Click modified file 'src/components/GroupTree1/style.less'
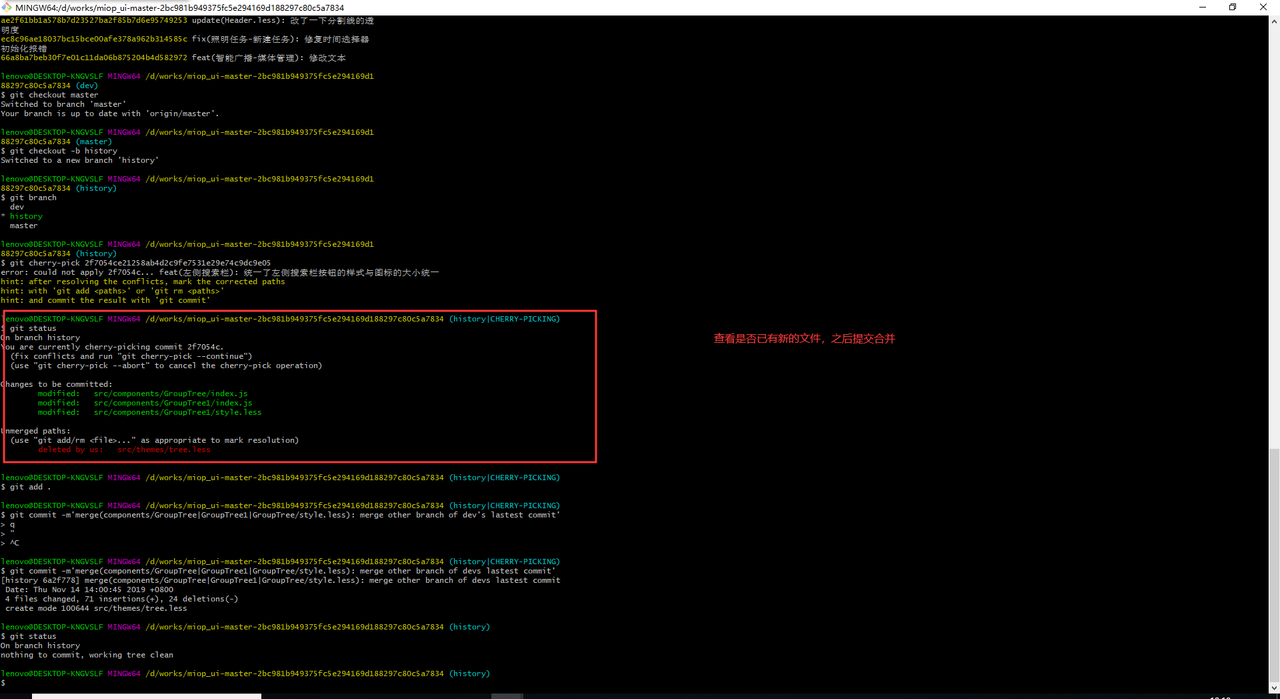This screenshot has height=699, width=1280. (x=150, y=412)
